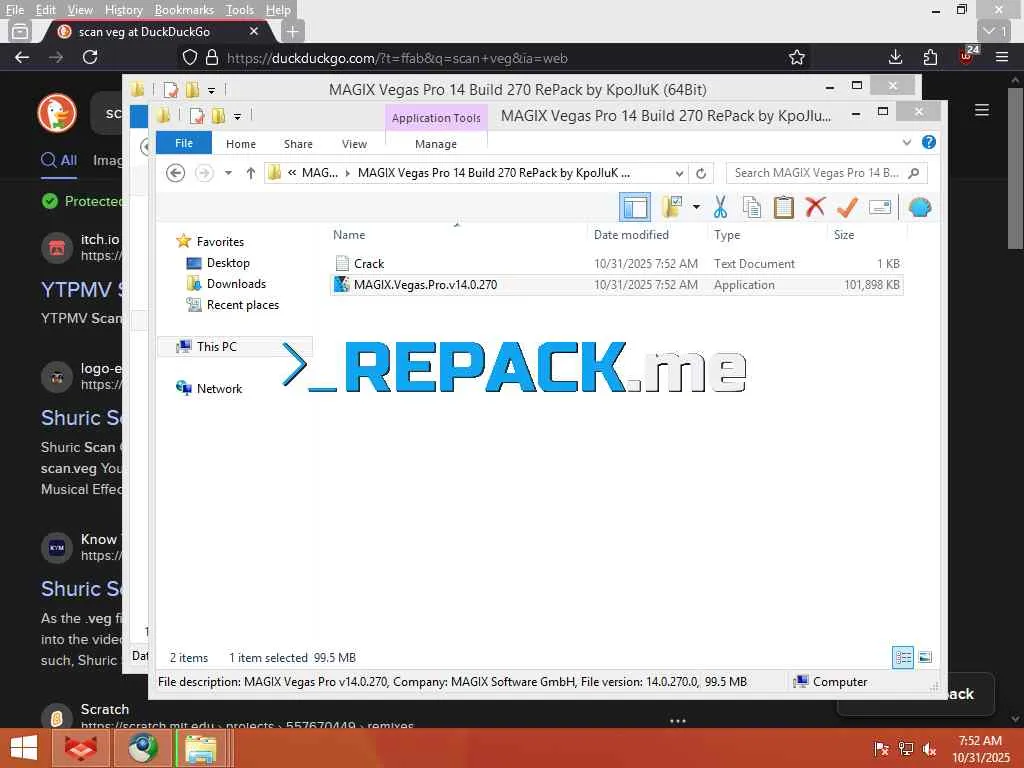Viewport: 1024px width, 768px height.
Task: Open the Firefox Downloads panel icon
Action: tap(895, 57)
